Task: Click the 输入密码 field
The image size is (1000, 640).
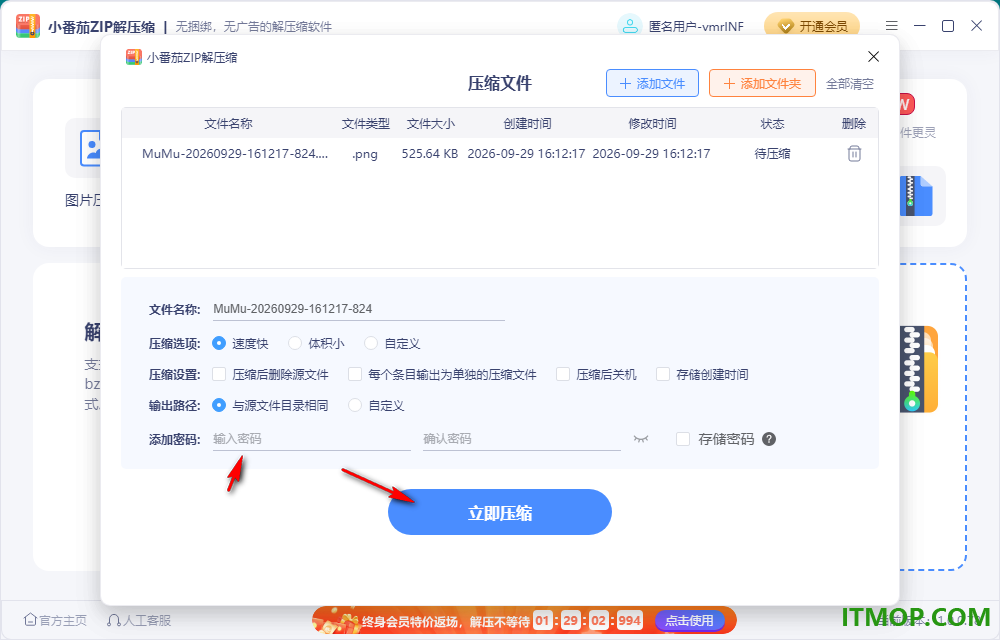Action: 311,439
